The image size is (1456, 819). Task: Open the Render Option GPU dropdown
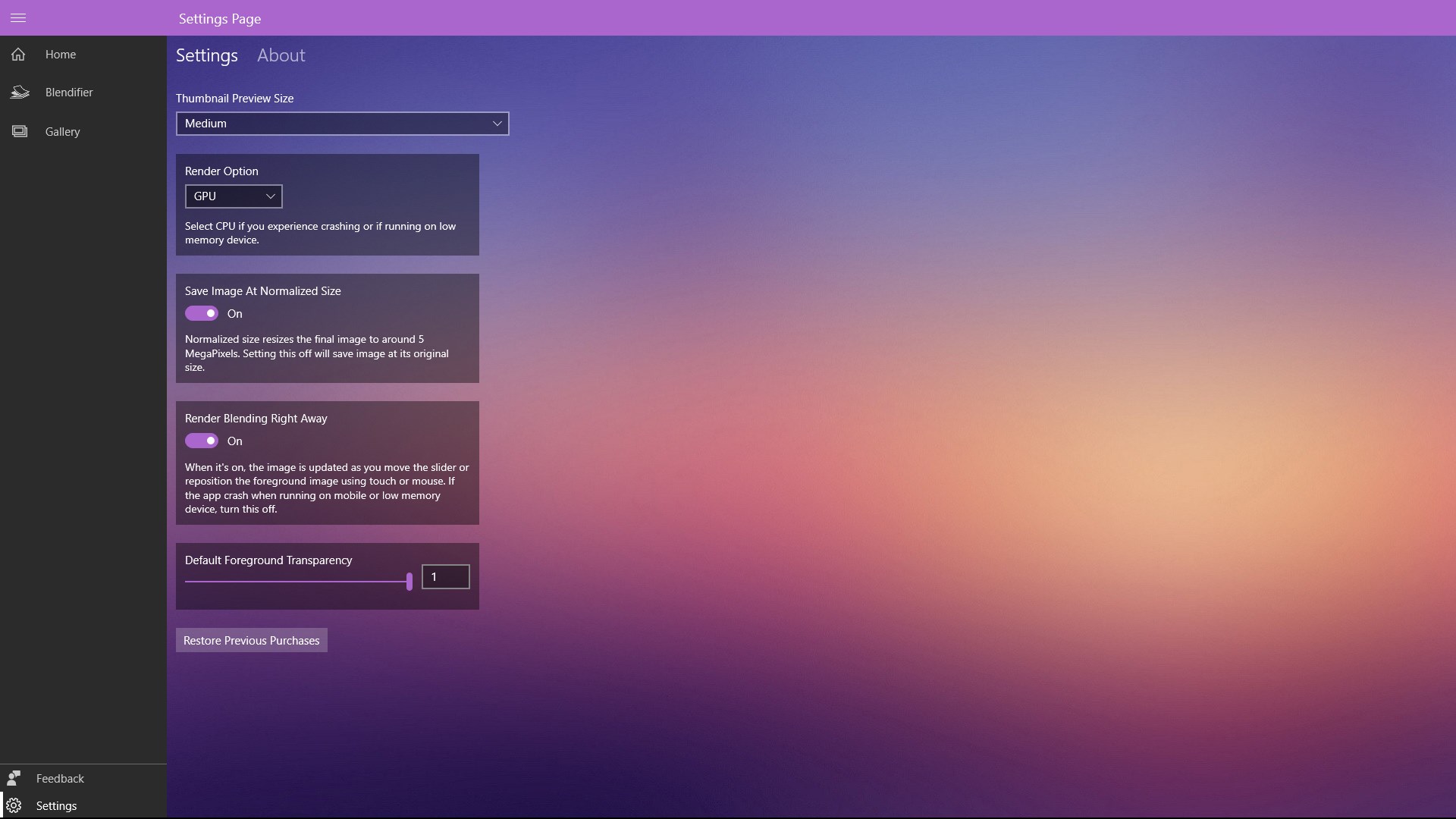(x=234, y=196)
